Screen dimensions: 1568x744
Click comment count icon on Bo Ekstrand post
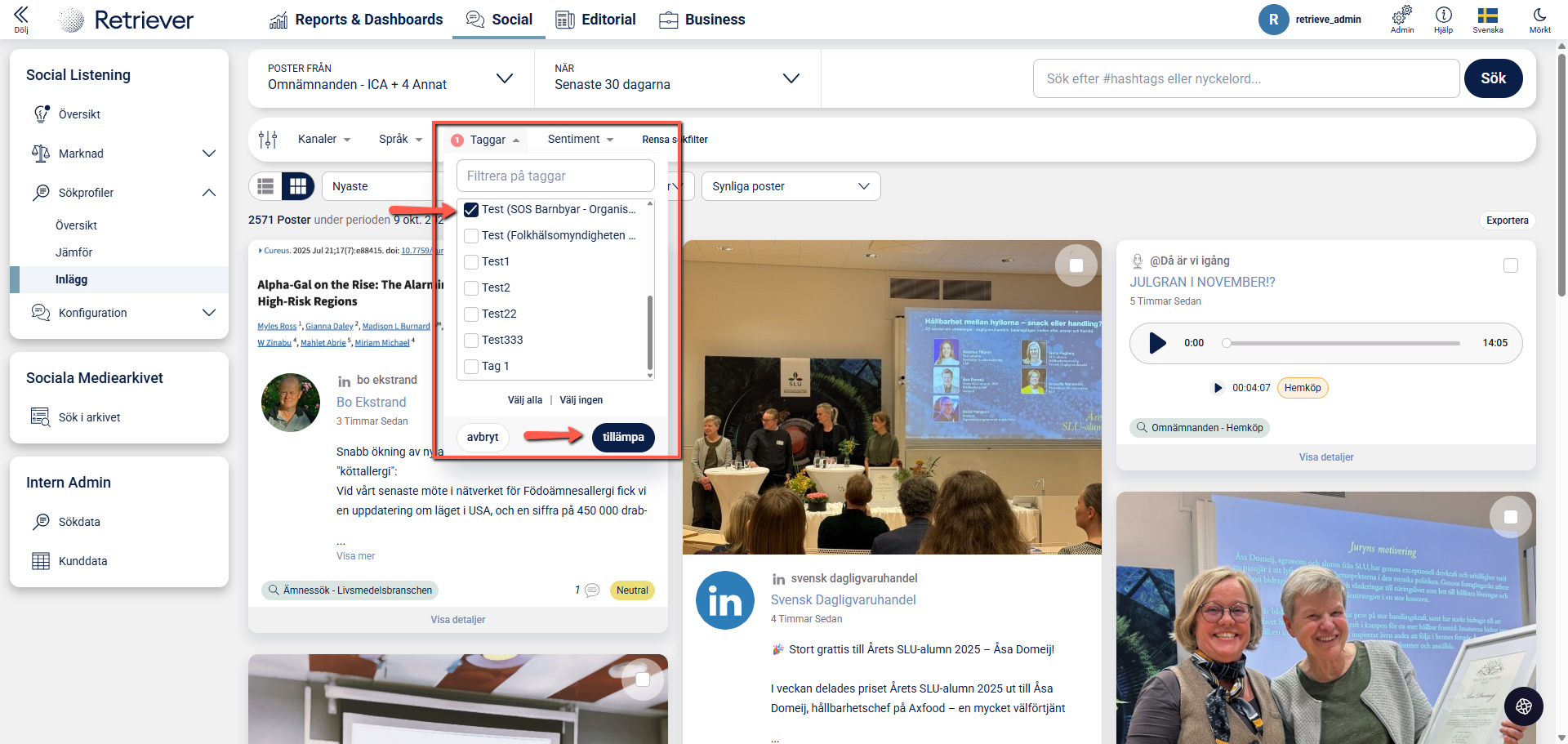tap(592, 590)
